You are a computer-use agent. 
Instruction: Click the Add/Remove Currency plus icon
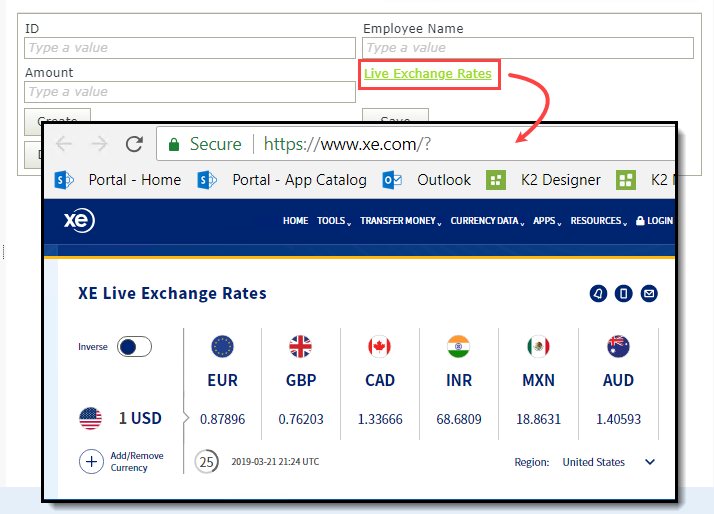tap(91, 462)
